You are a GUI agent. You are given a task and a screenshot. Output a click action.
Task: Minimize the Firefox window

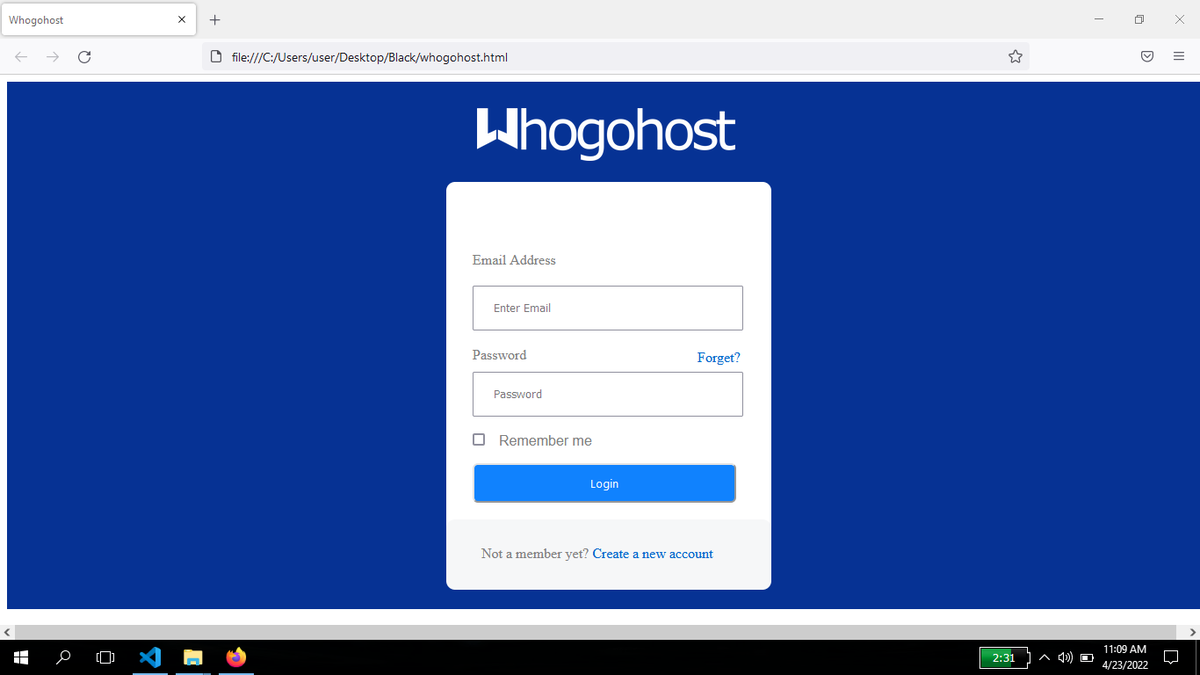(x=1099, y=19)
